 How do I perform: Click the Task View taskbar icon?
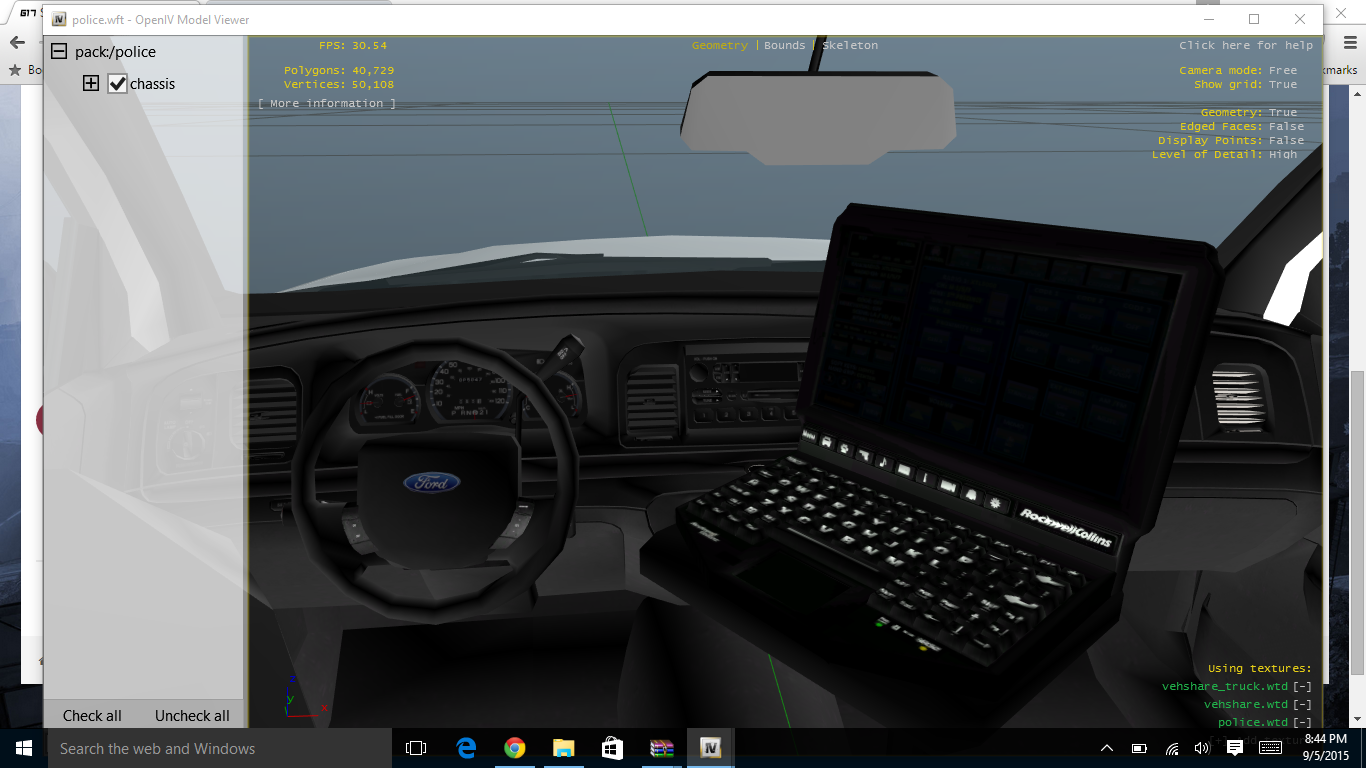[416, 748]
